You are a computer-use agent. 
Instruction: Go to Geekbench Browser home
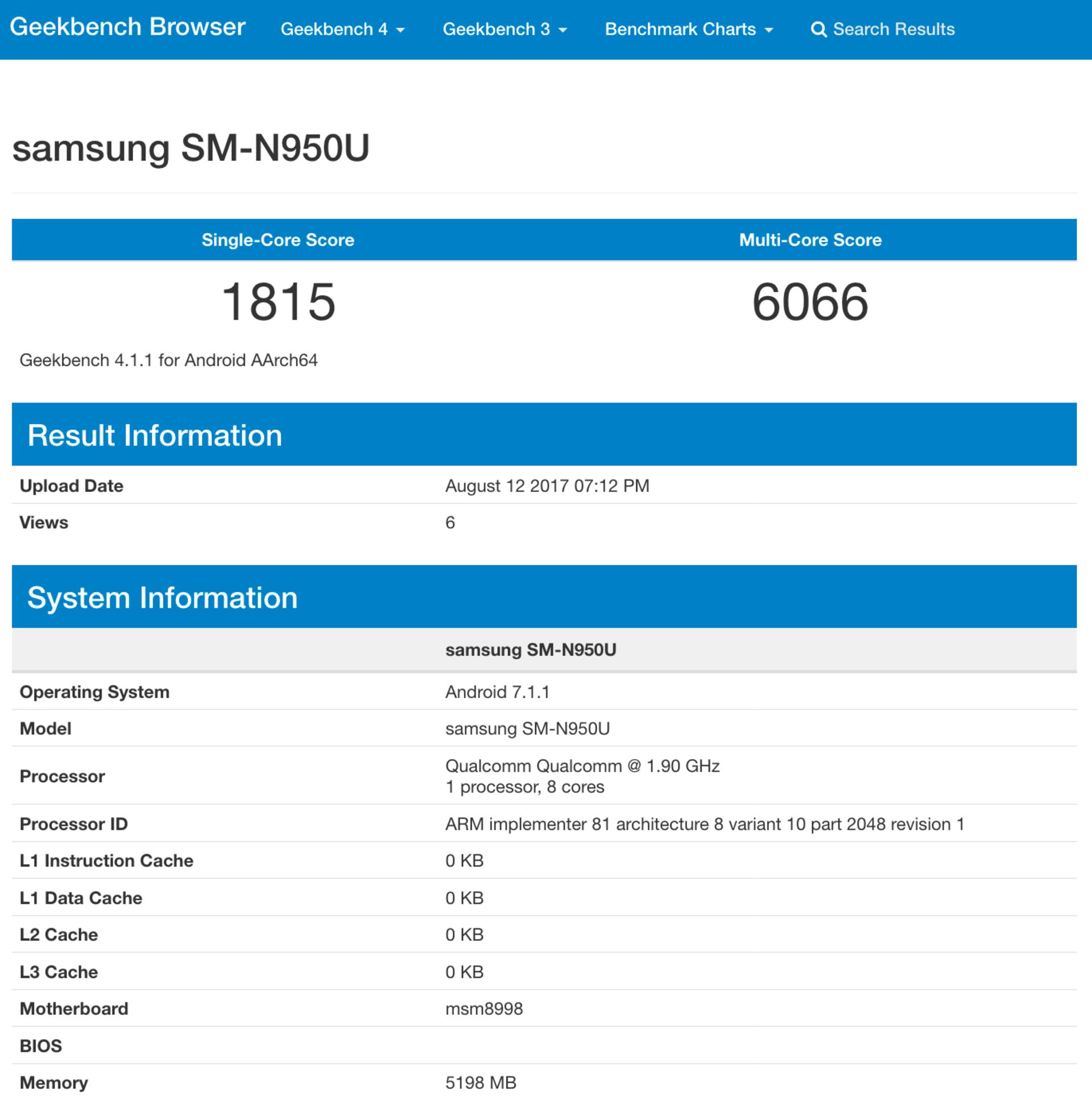click(127, 27)
